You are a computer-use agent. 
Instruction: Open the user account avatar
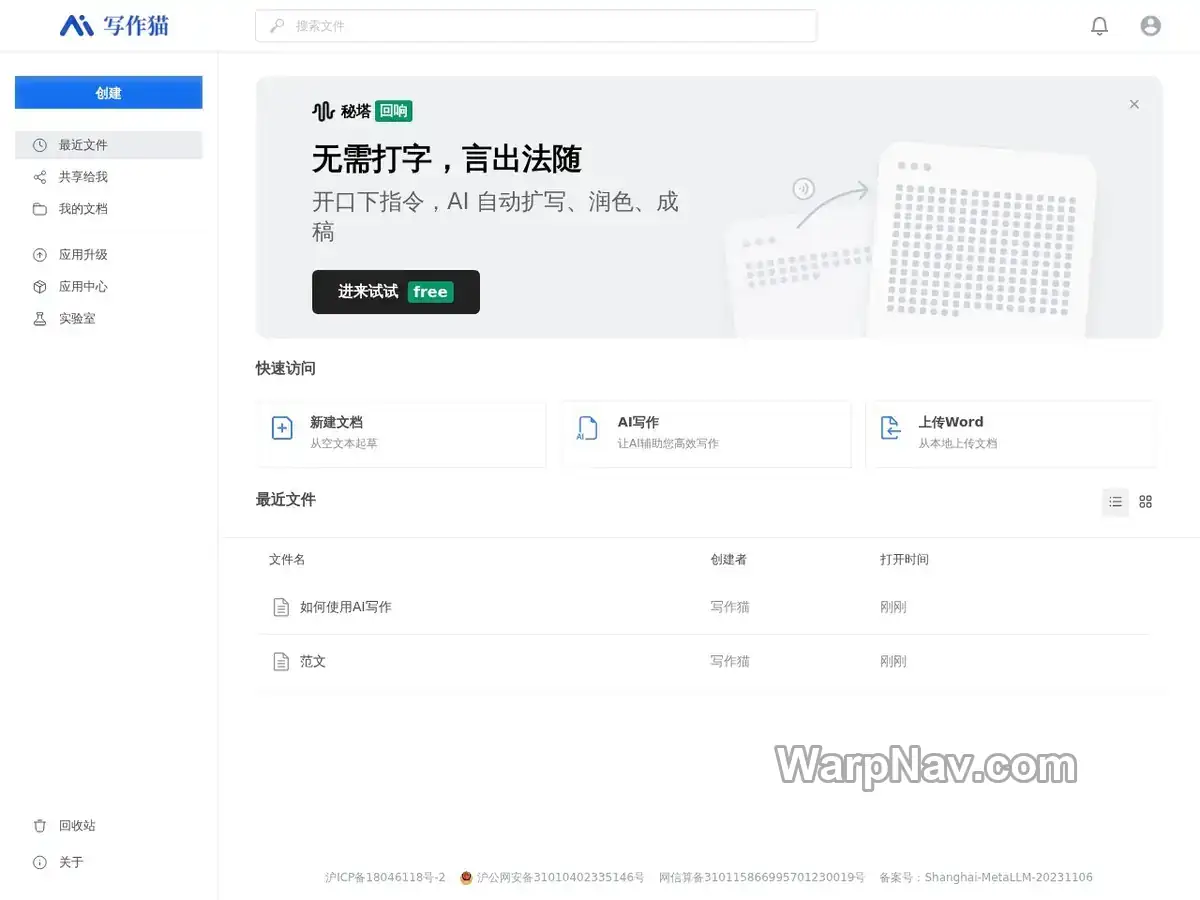[1151, 26]
